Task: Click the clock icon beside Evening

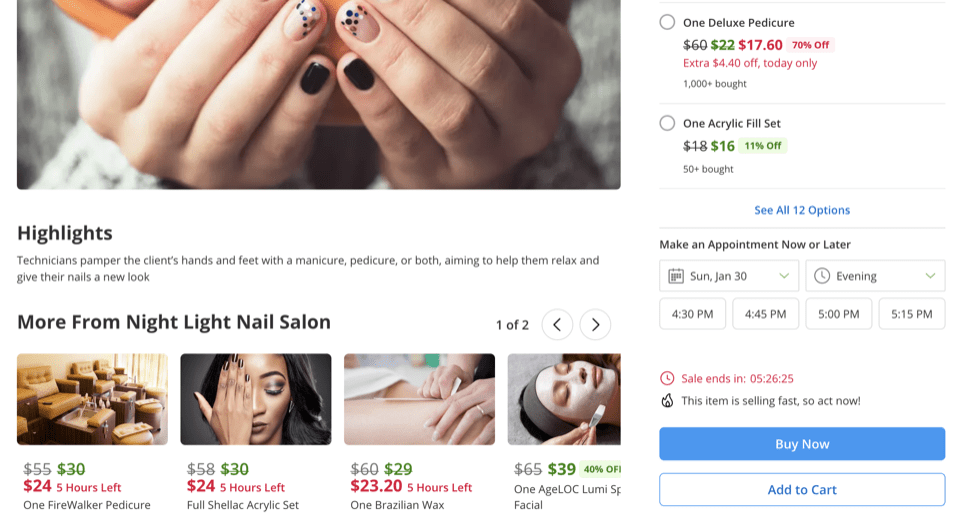Action: point(823,276)
